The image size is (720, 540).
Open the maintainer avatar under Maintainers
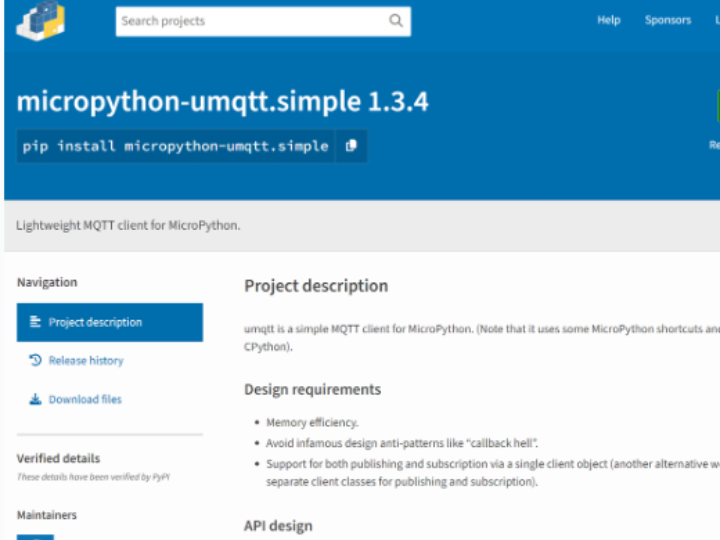point(35,537)
